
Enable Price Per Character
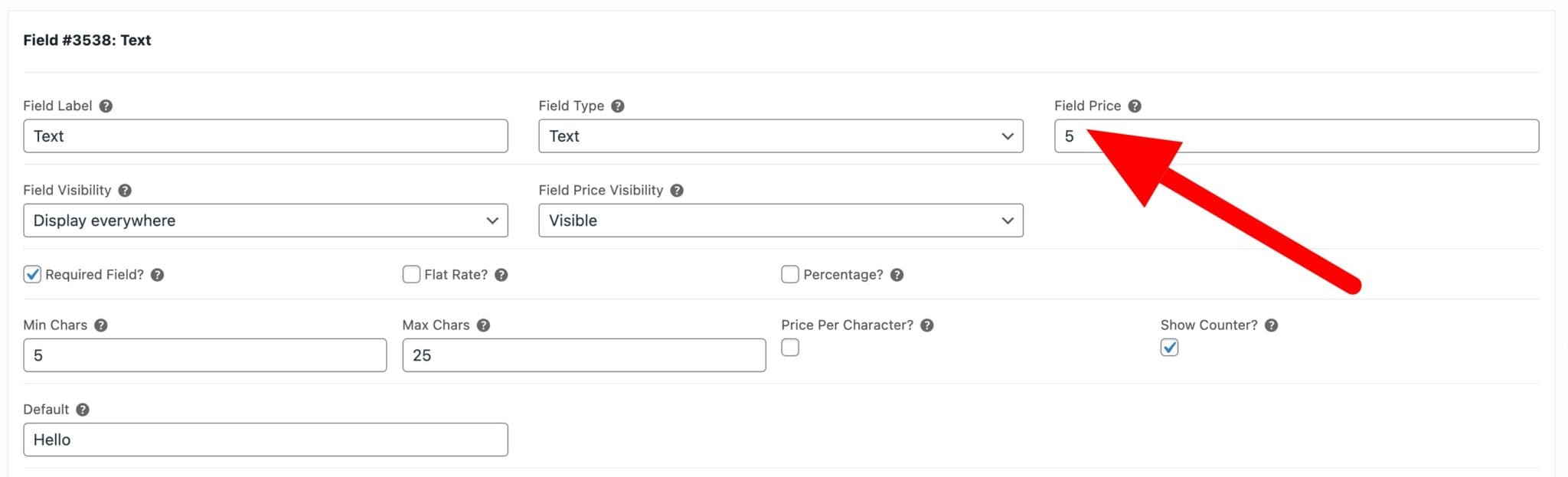pyautogui.click(x=789, y=348)
